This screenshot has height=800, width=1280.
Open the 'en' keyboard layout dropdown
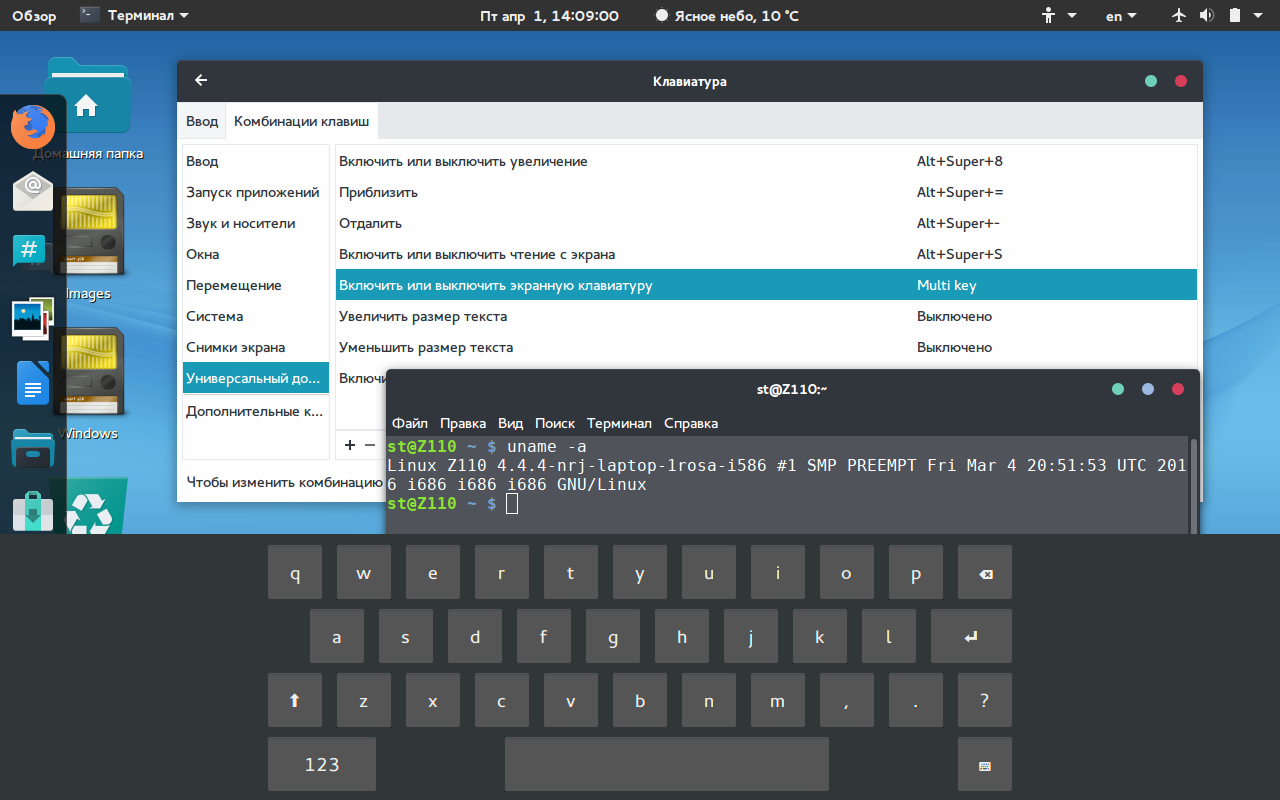[x=1121, y=15]
